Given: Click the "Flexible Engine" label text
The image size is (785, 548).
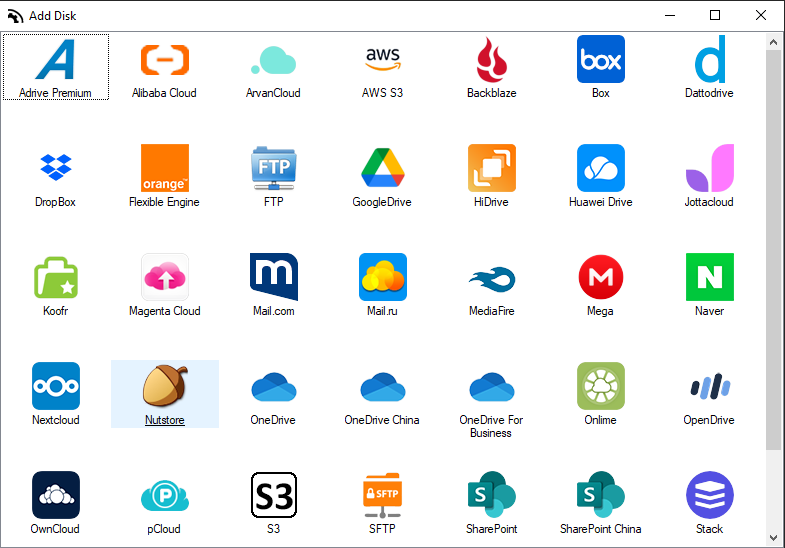Looking at the screenshot, I should point(164,202).
